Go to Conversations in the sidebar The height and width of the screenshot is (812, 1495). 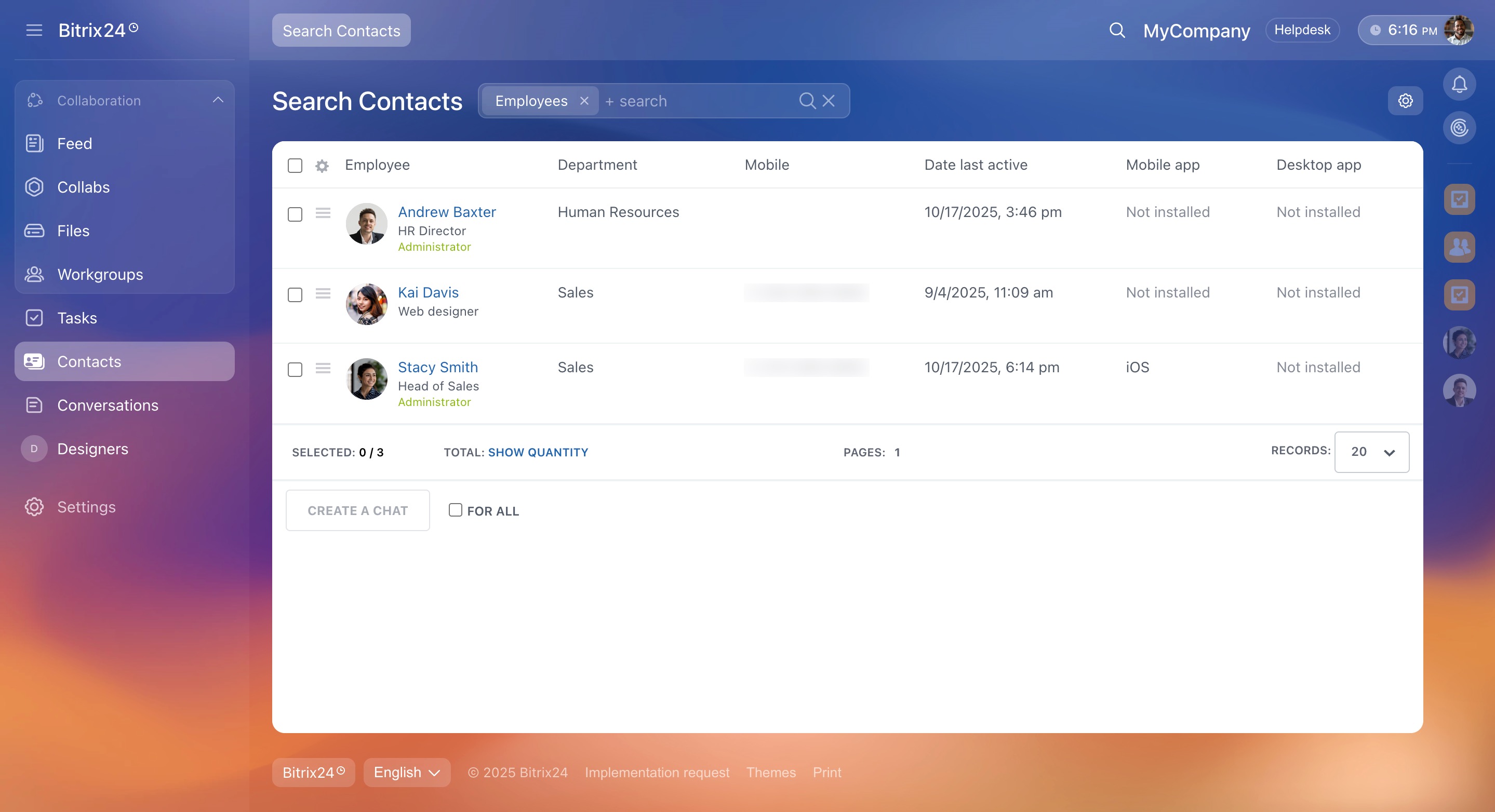[108, 405]
